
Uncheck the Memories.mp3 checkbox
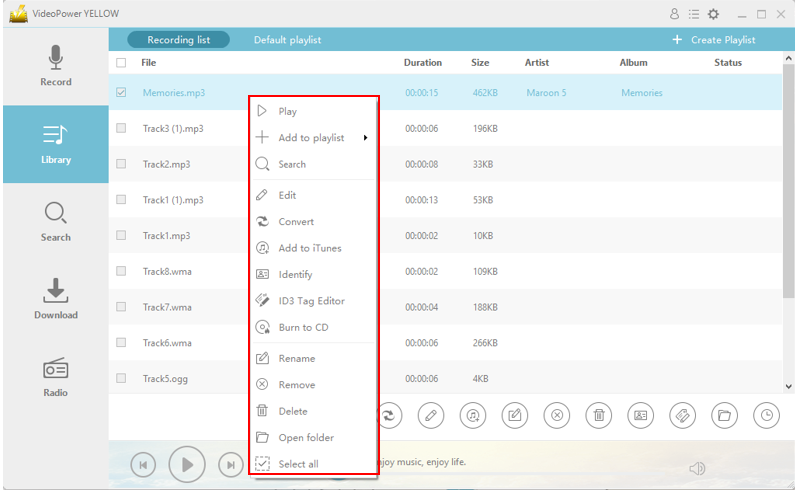(121, 93)
